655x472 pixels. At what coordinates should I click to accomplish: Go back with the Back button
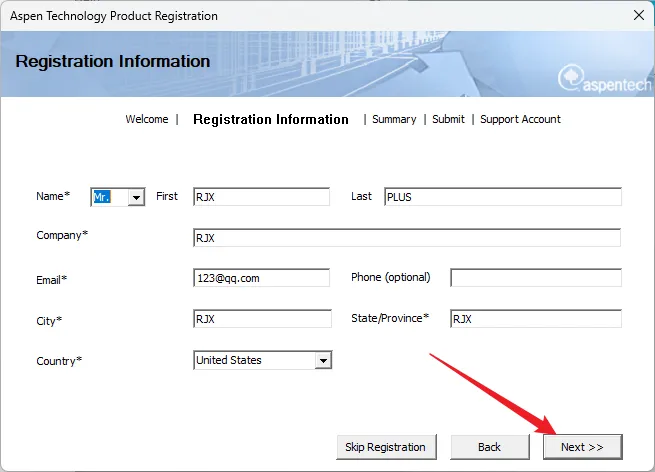point(490,447)
